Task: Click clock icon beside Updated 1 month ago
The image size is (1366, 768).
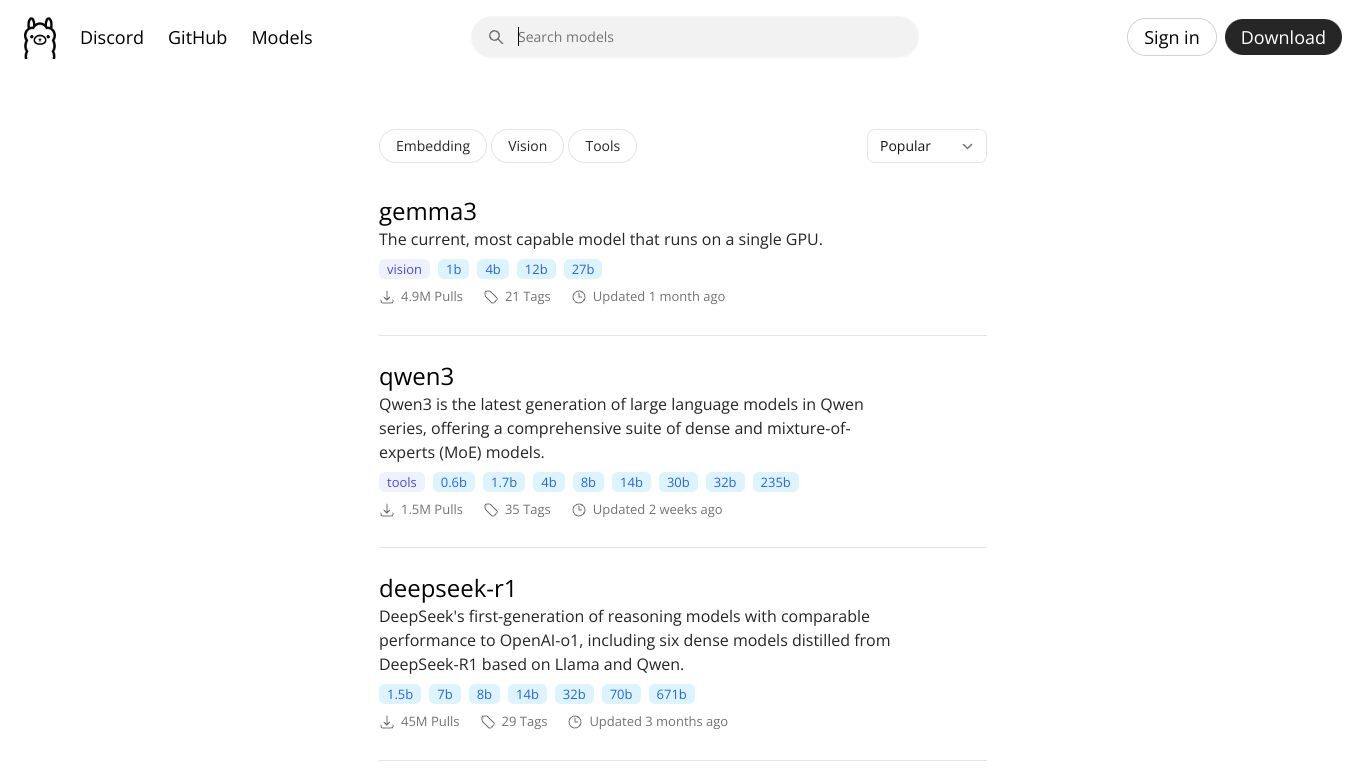Action: coord(579,297)
